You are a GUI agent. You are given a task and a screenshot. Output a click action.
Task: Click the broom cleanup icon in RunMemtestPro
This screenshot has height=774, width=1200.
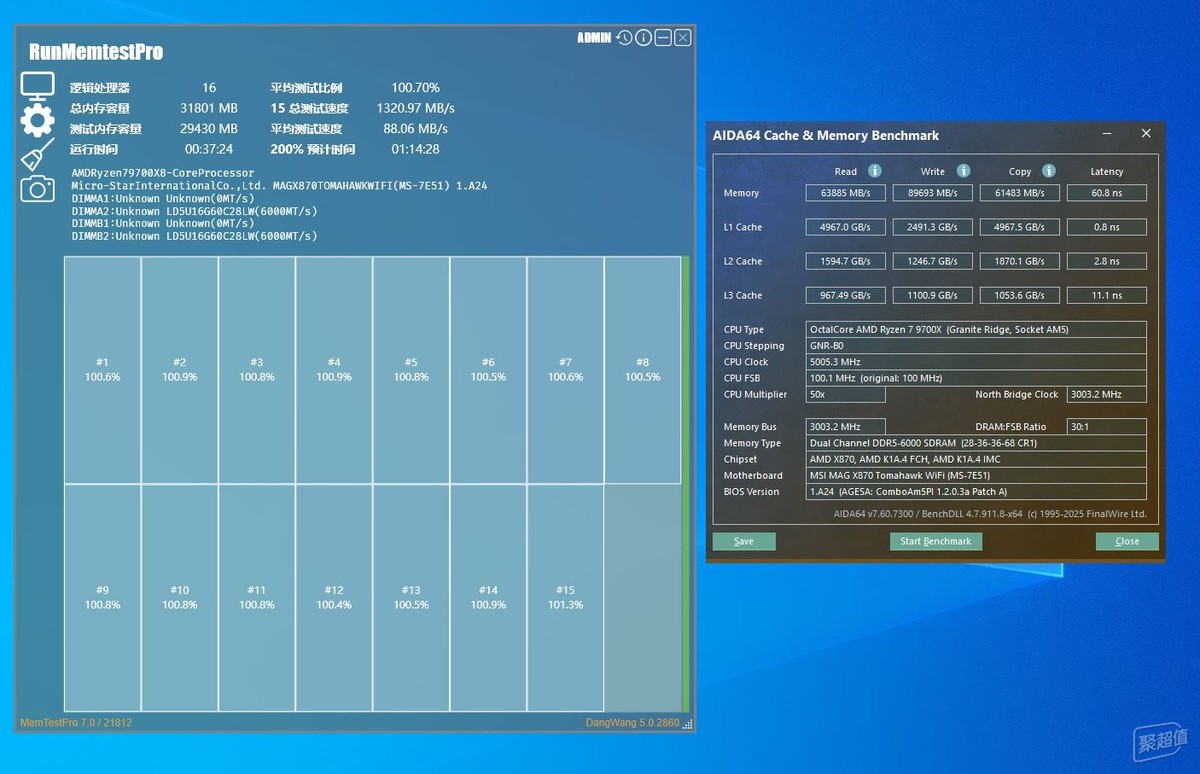(37, 155)
